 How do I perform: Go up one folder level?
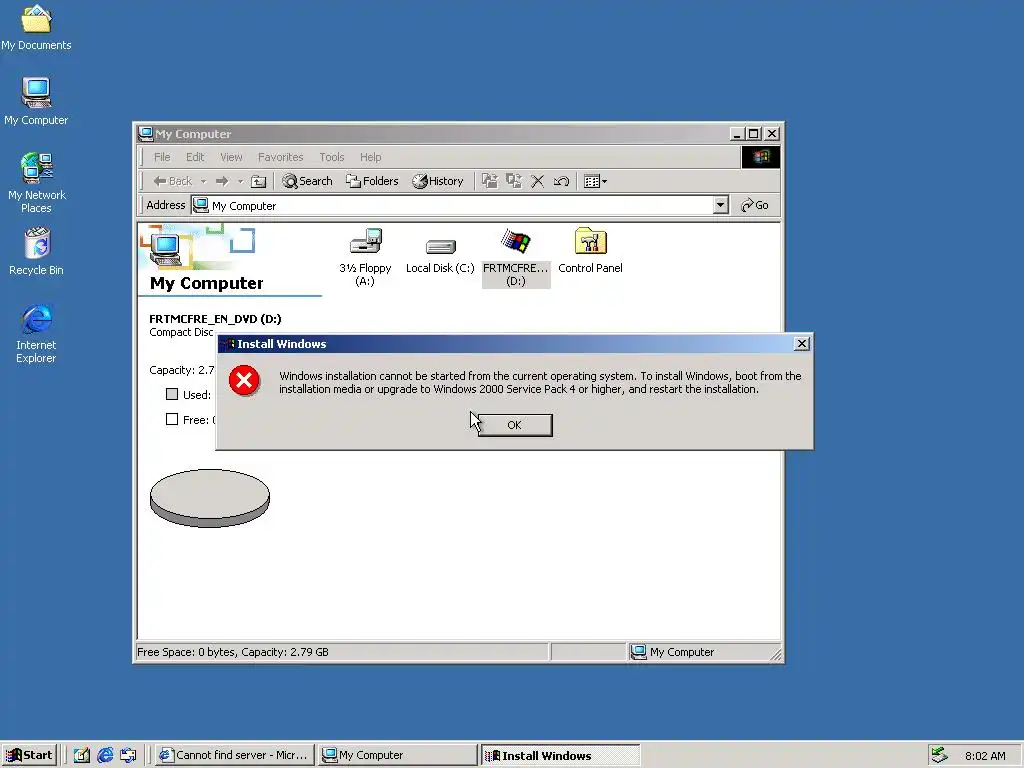pos(259,181)
